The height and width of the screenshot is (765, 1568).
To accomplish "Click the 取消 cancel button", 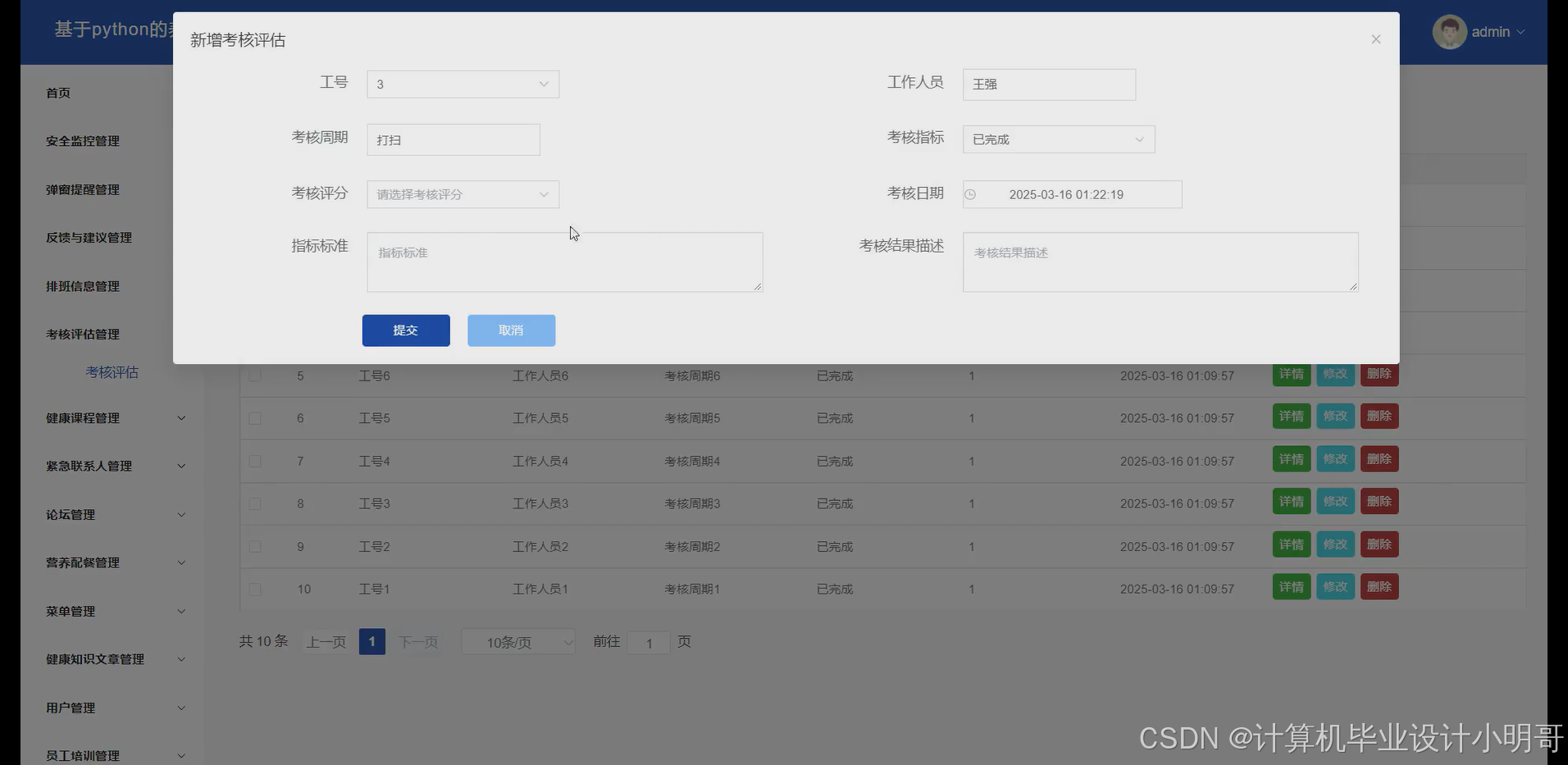I will 510,330.
